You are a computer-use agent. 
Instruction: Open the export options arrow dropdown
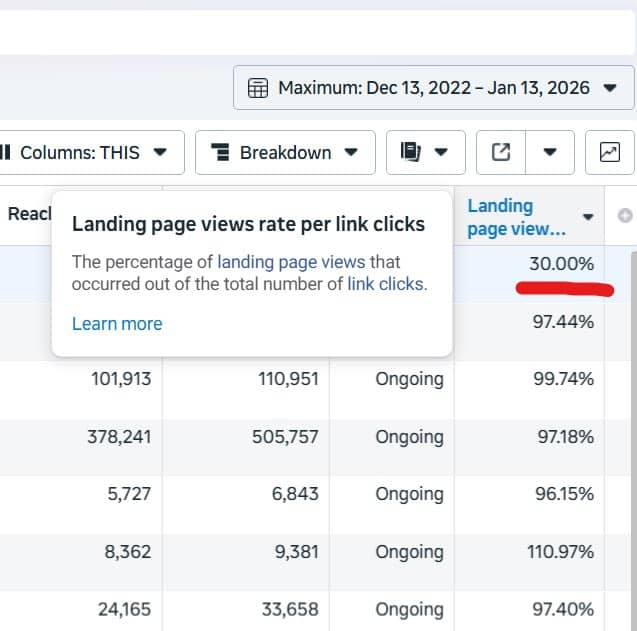[549, 153]
